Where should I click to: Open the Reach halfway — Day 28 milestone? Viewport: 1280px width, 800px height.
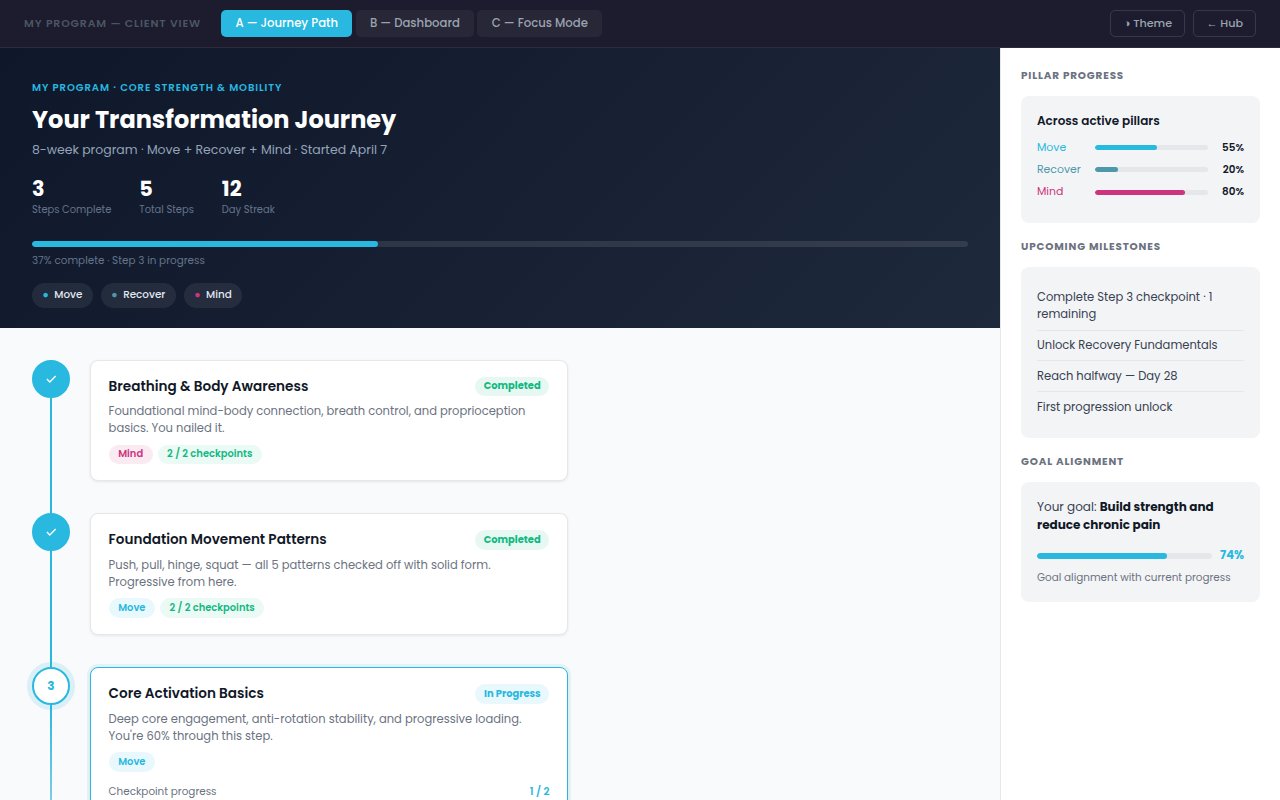point(1140,376)
